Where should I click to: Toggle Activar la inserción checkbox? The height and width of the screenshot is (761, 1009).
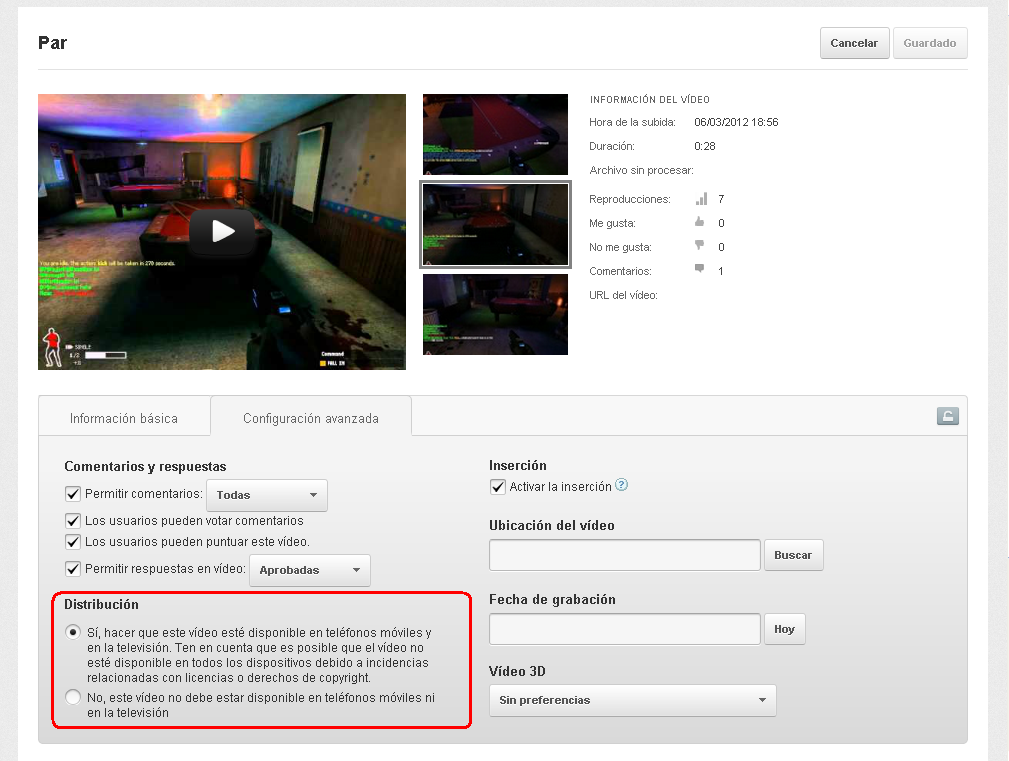coord(497,487)
